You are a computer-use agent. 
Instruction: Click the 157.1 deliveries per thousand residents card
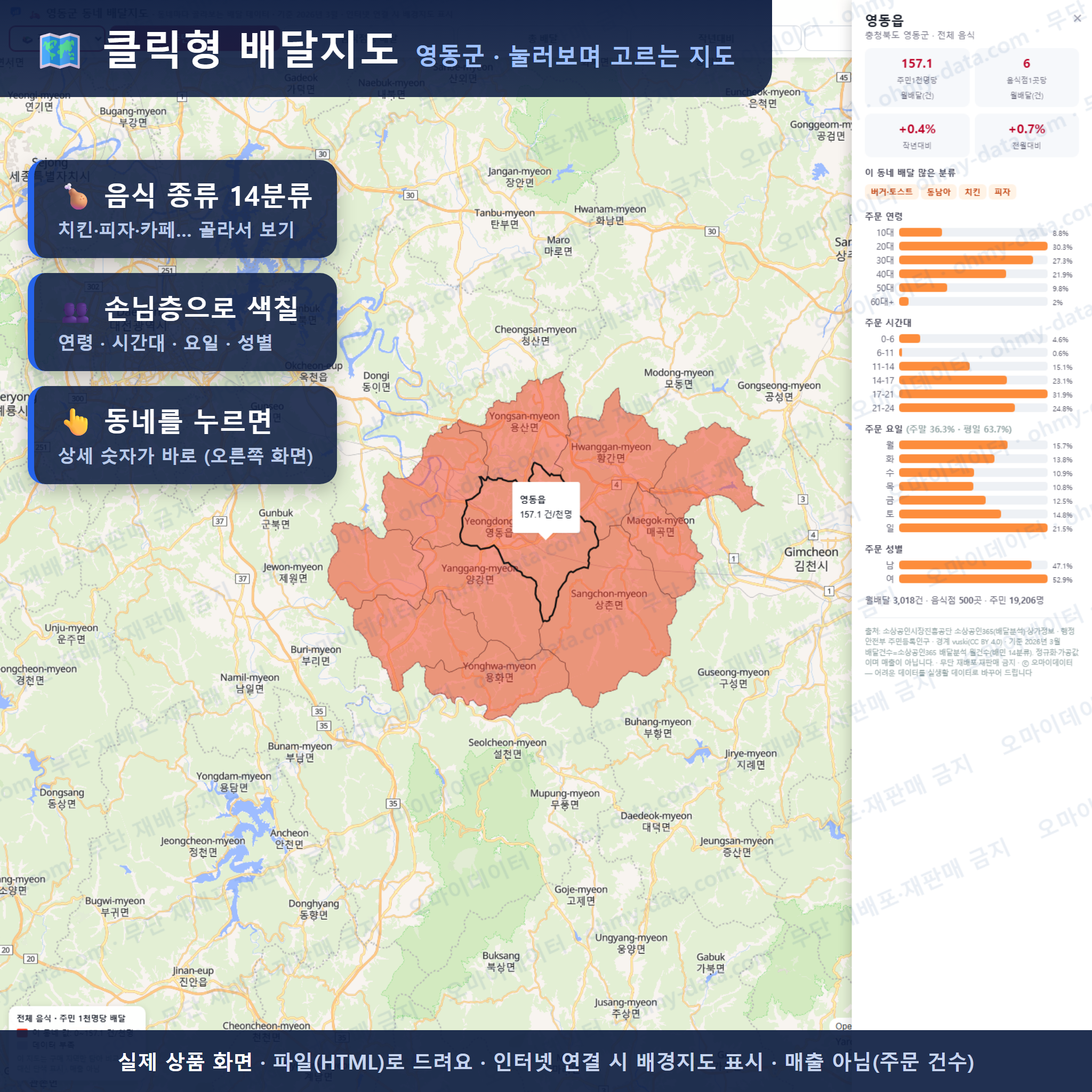tap(917, 78)
